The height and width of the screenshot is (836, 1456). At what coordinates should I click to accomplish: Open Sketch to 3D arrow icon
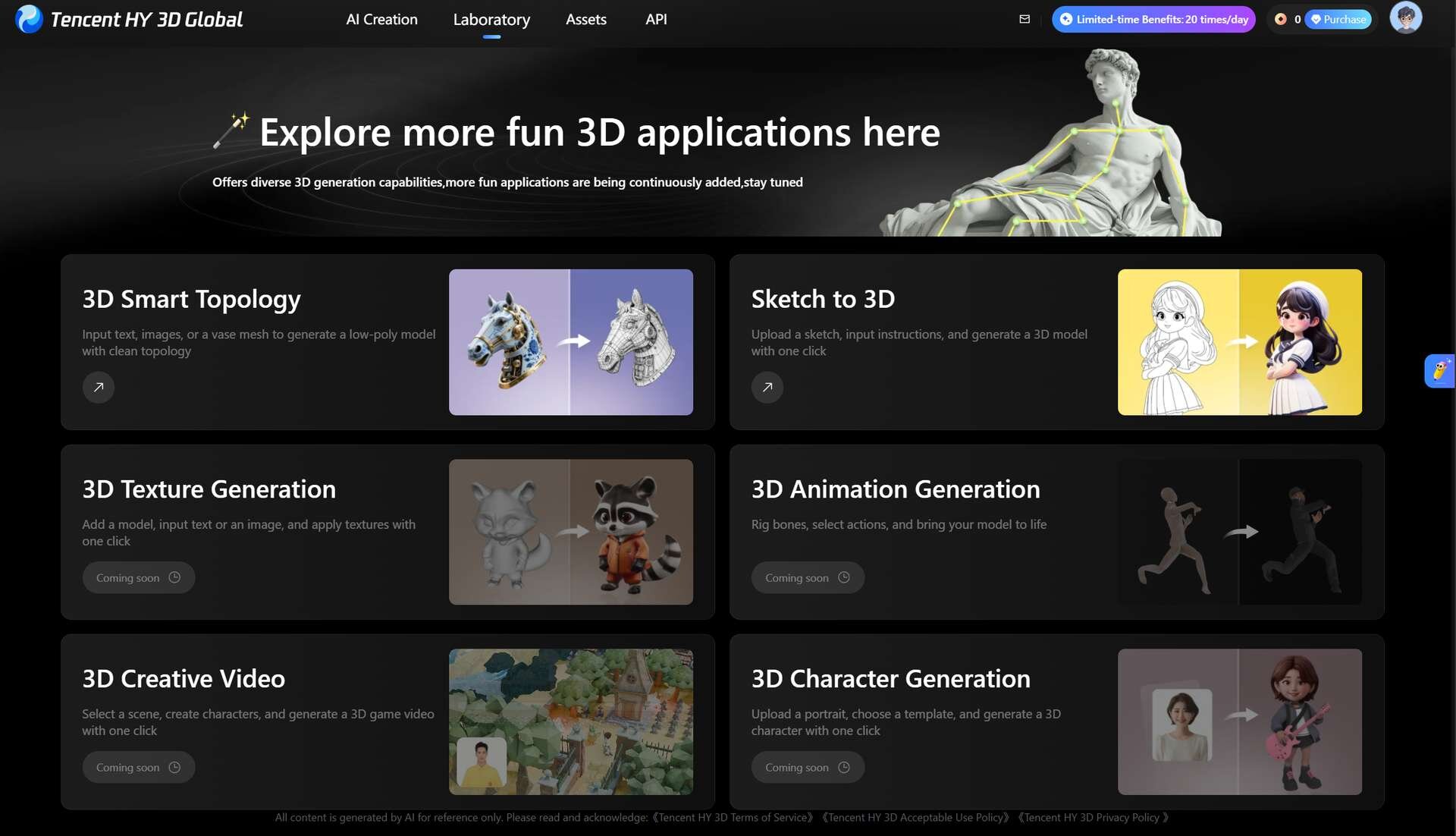click(x=767, y=387)
